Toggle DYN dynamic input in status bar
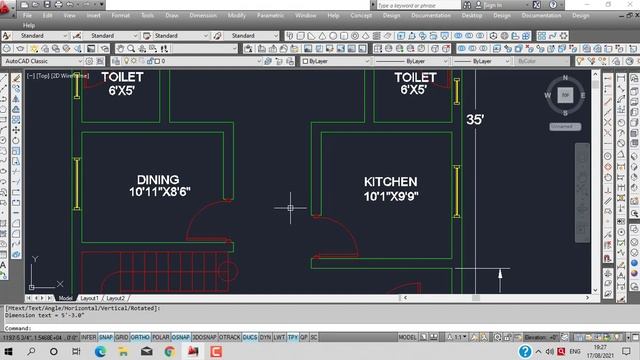 (x=265, y=338)
